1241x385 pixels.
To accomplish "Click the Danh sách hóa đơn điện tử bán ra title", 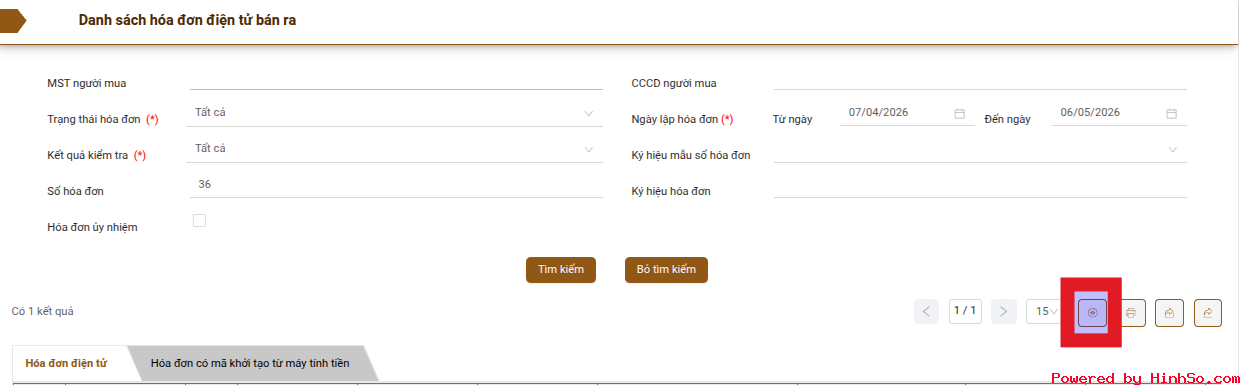I will [187, 20].
